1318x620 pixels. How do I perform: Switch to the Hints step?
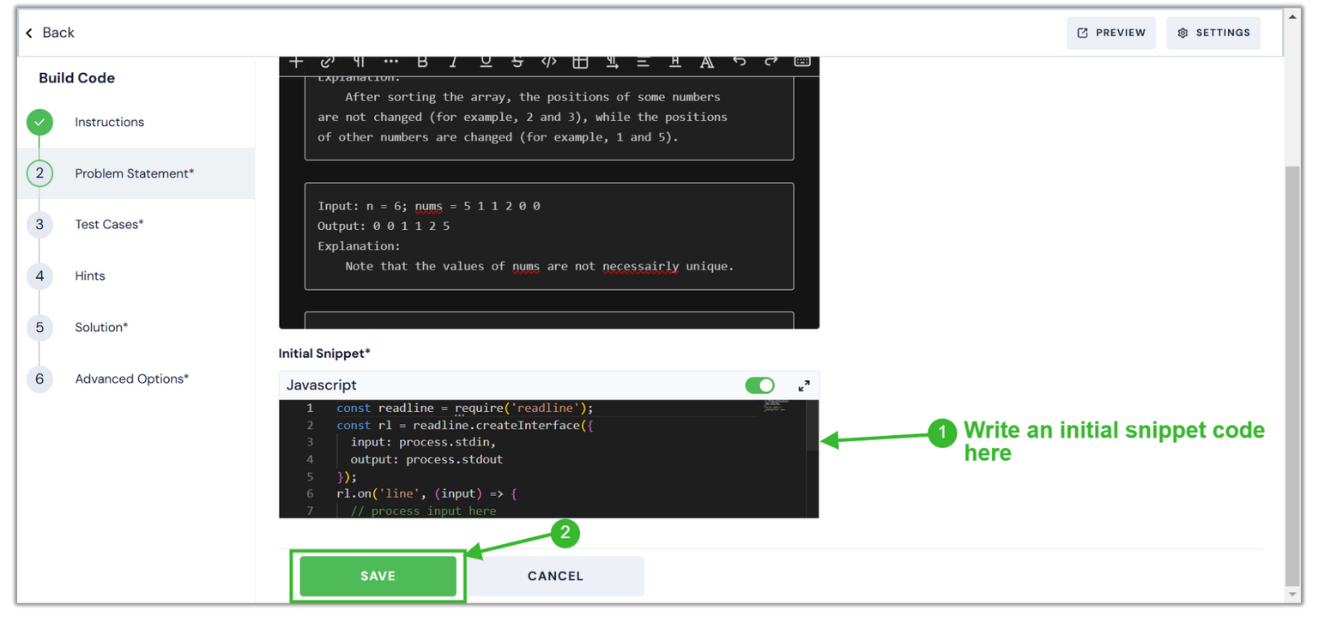(89, 275)
